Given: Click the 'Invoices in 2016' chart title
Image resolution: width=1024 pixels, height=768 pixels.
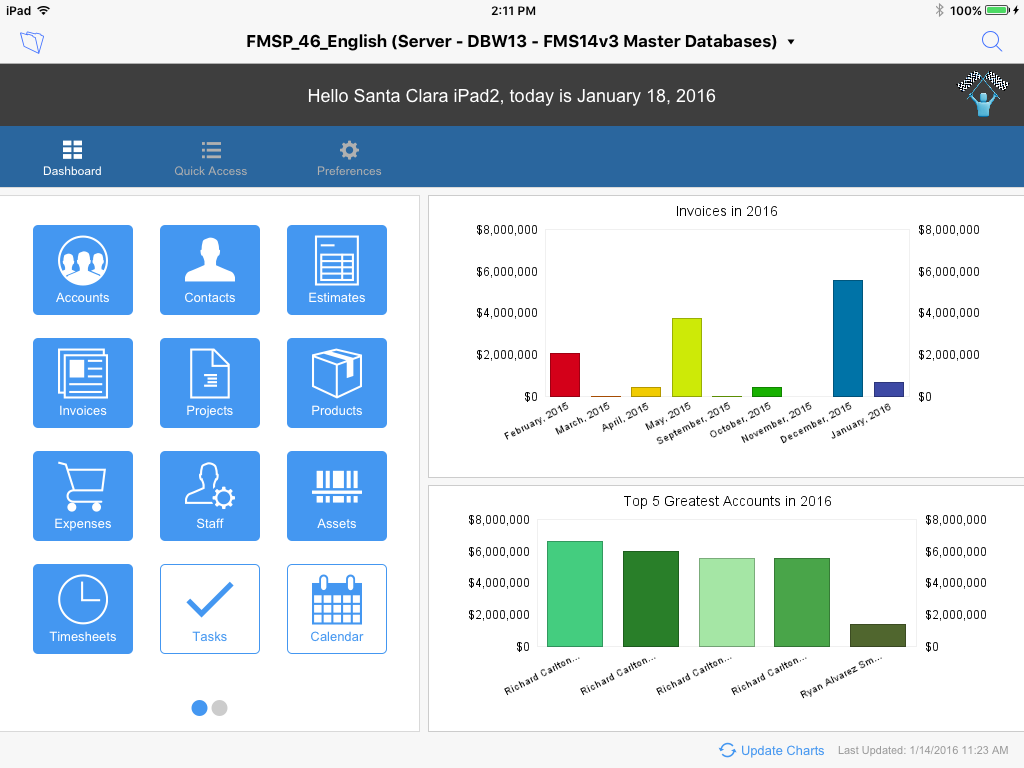Looking at the screenshot, I should click(726, 211).
